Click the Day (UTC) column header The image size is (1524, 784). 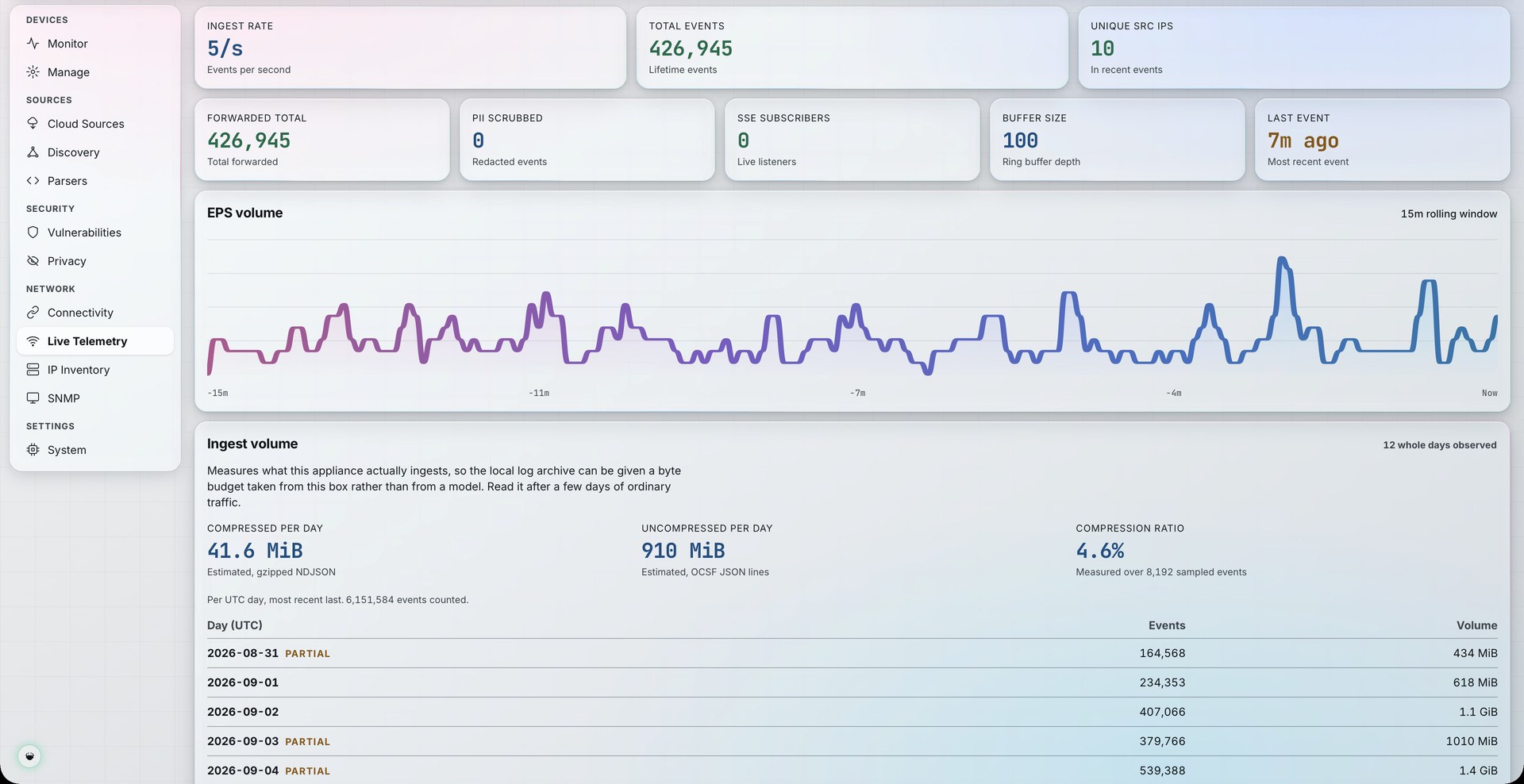(x=235, y=625)
